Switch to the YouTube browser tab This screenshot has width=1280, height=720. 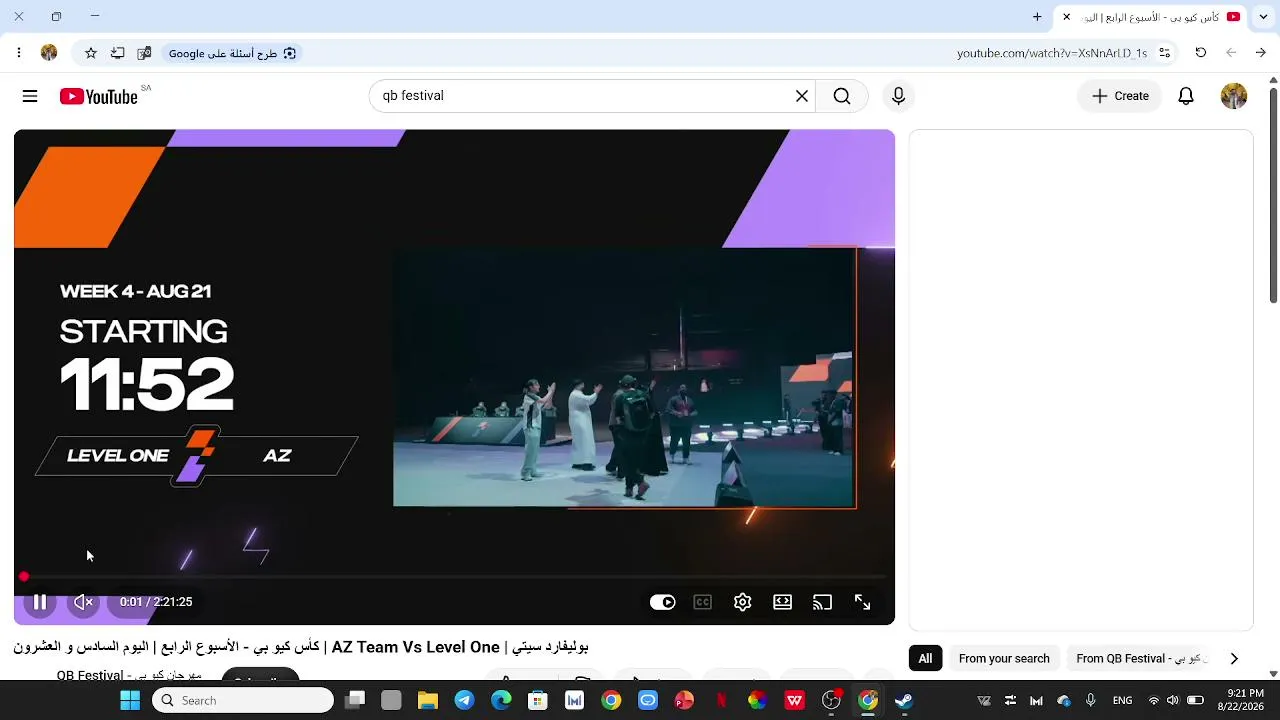(x=1150, y=17)
